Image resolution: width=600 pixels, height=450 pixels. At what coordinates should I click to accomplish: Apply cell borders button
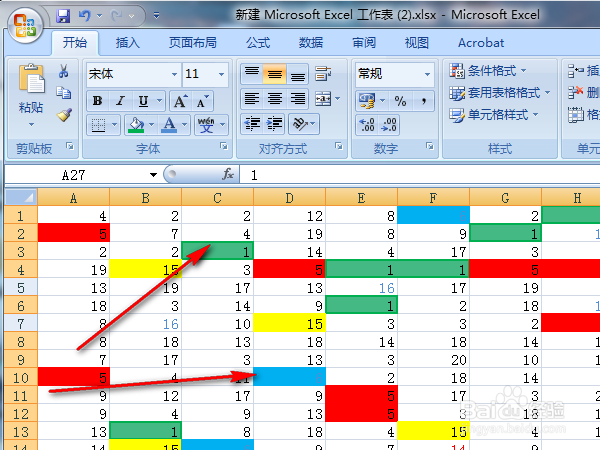(98, 125)
